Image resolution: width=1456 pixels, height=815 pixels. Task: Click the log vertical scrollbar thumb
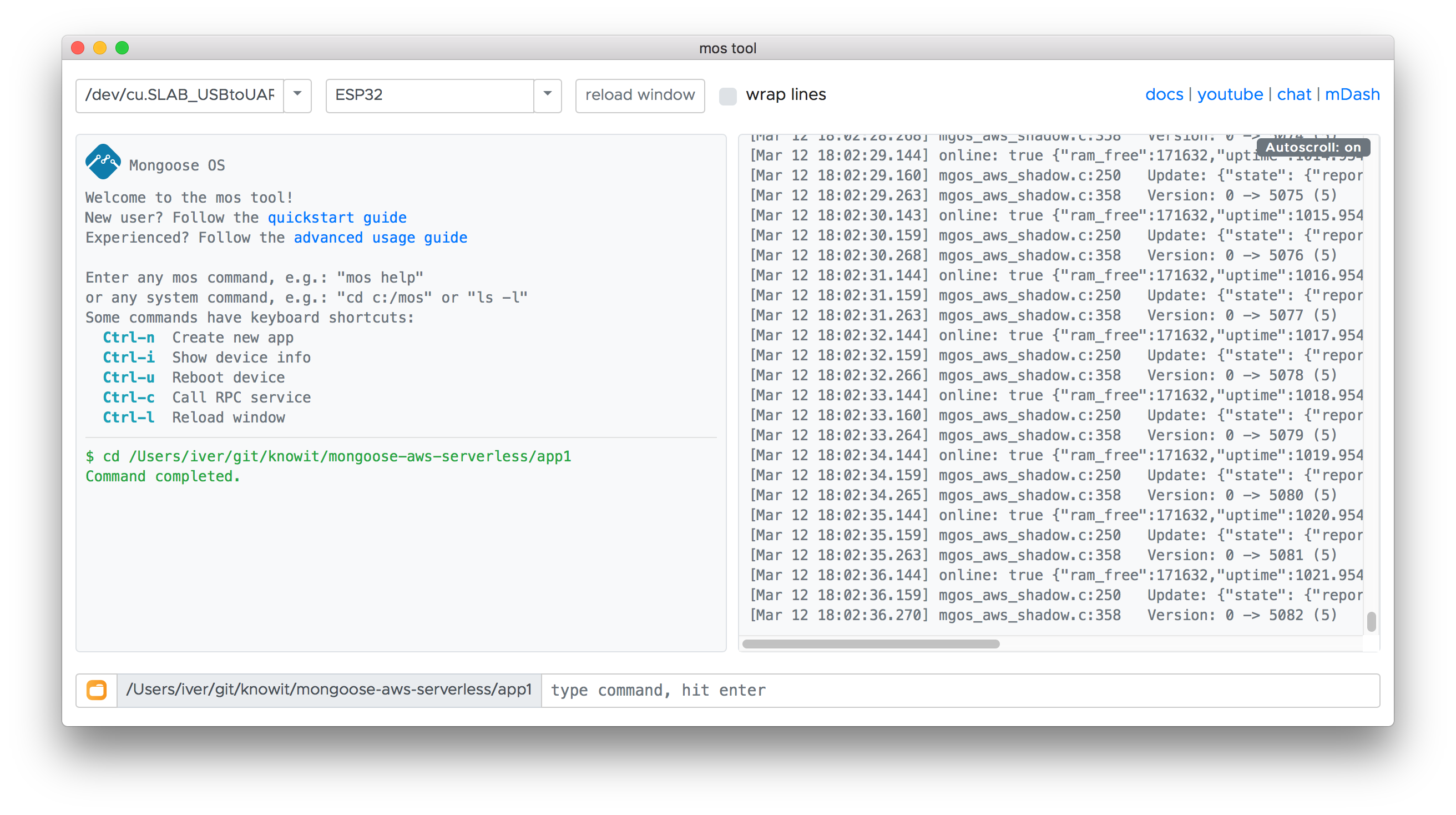point(1371,621)
